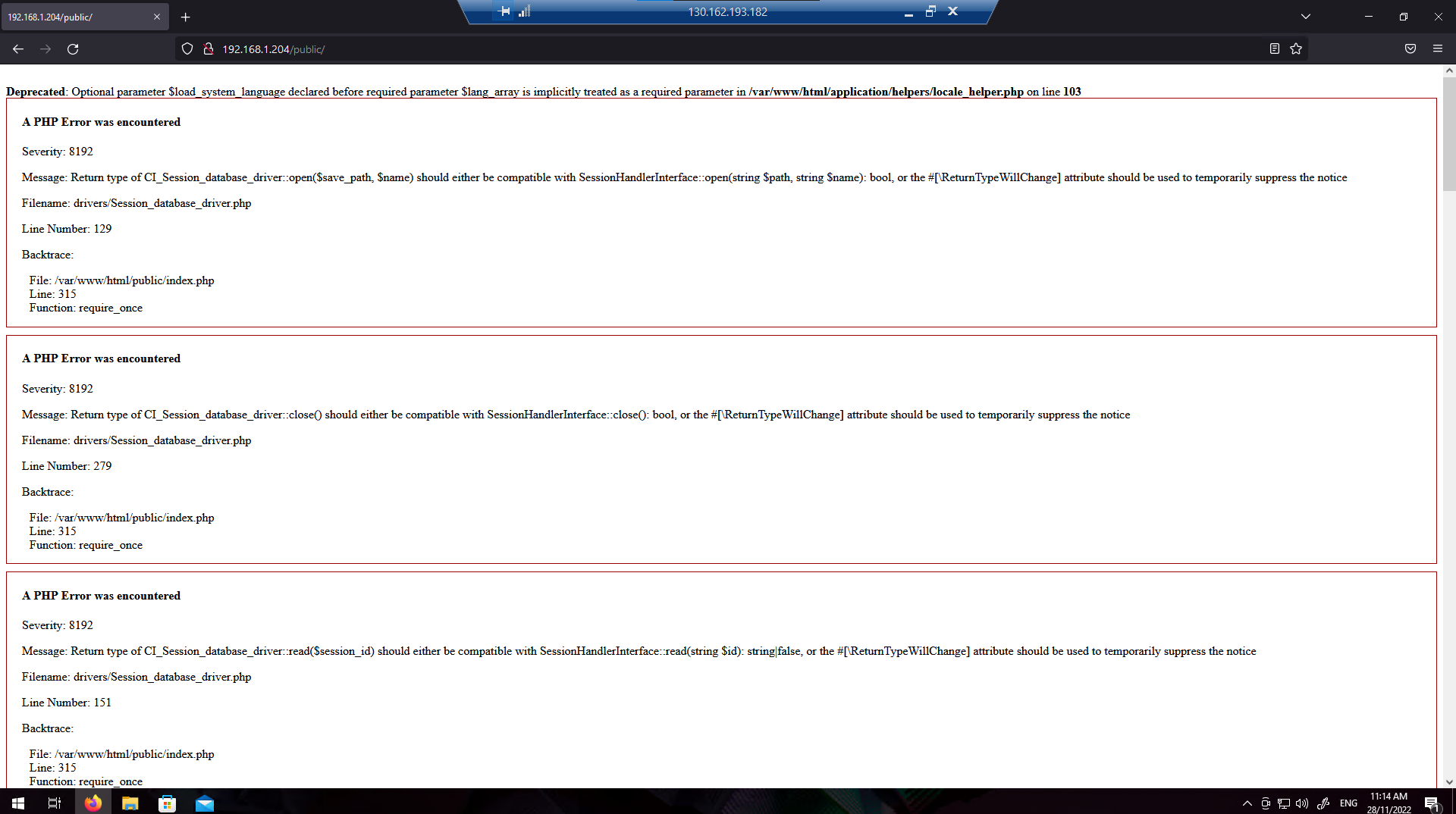
Task: Open the Firefox application menu
Action: (1438, 49)
